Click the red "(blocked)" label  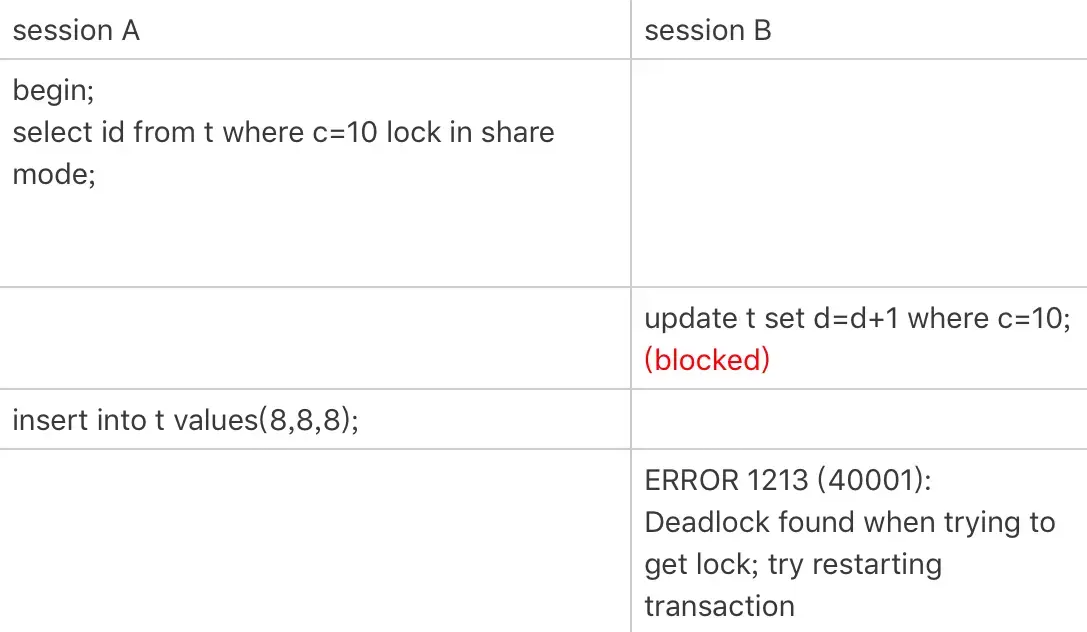[707, 360]
